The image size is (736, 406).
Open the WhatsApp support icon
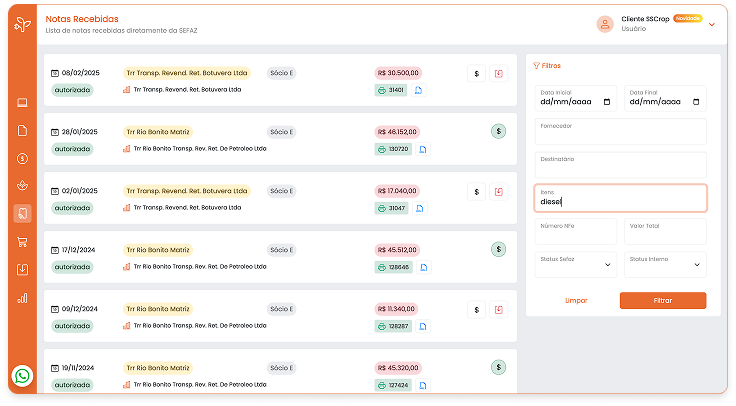(x=23, y=376)
